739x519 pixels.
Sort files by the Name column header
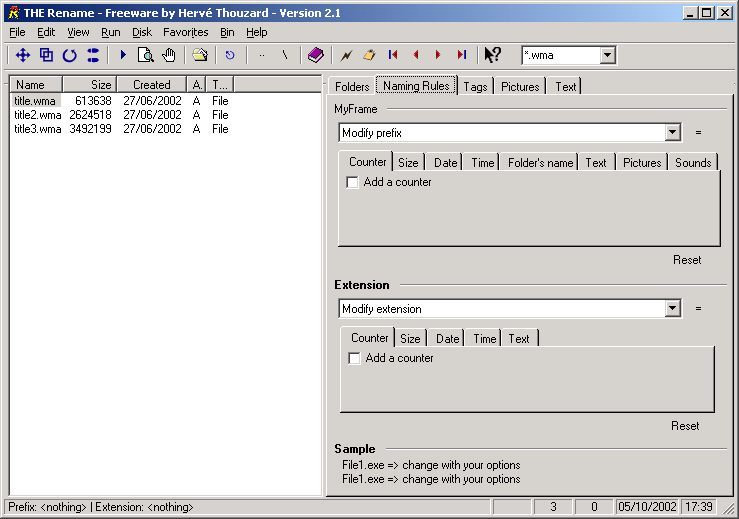point(36,84)
